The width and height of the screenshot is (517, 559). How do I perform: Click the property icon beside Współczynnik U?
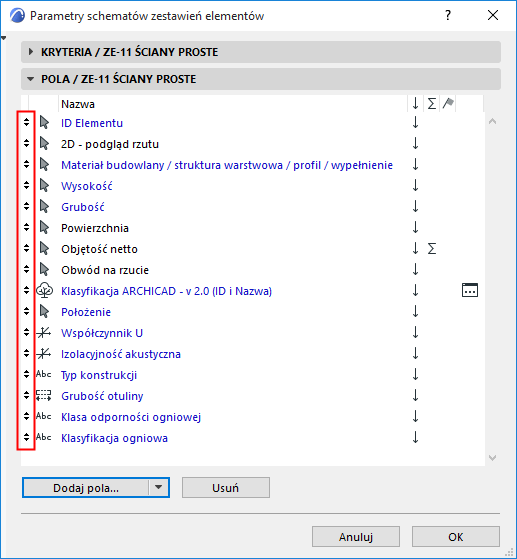pos(44,333)
